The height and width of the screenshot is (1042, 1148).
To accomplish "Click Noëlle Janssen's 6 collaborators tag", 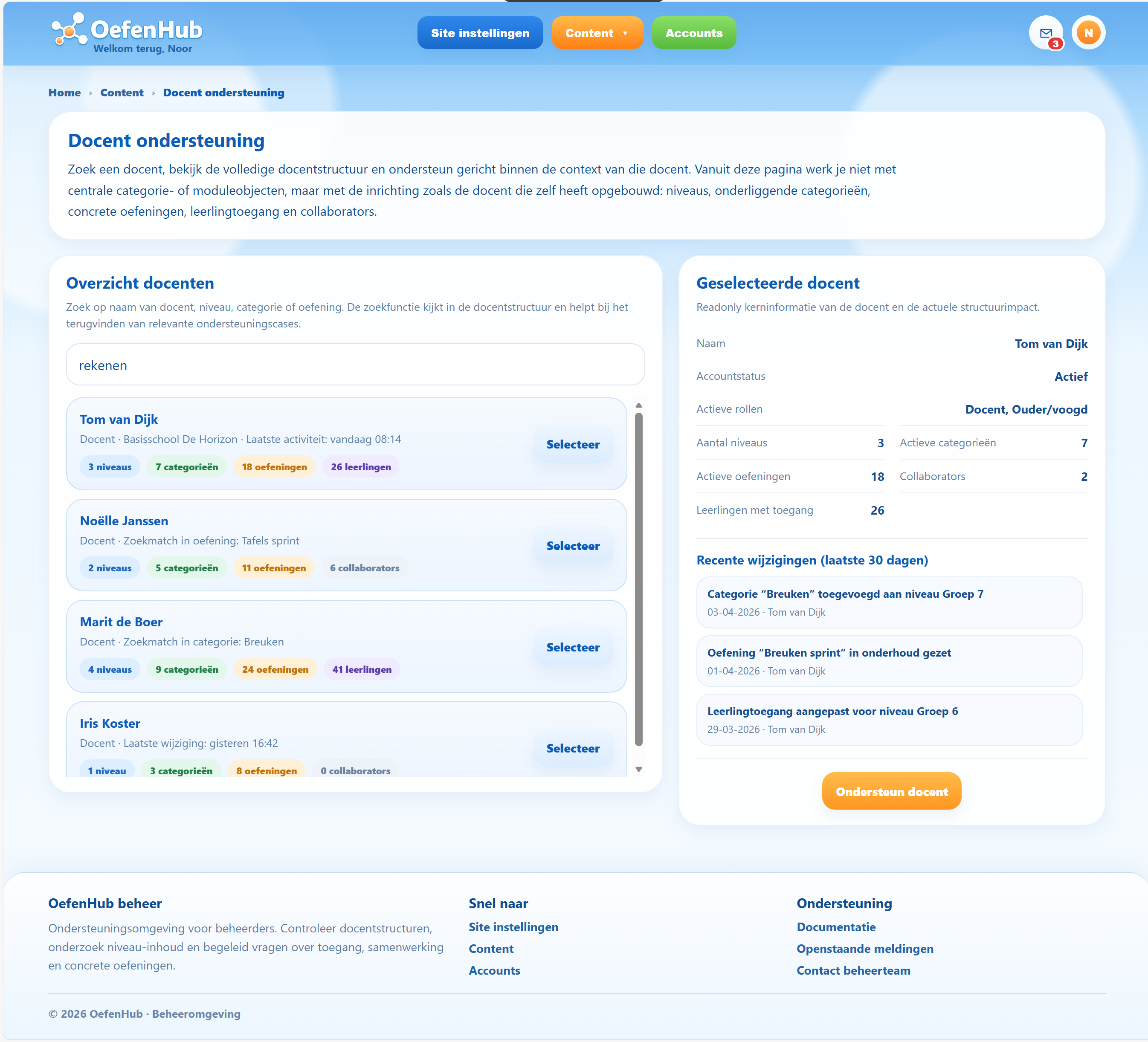I will tap(365, 568).
